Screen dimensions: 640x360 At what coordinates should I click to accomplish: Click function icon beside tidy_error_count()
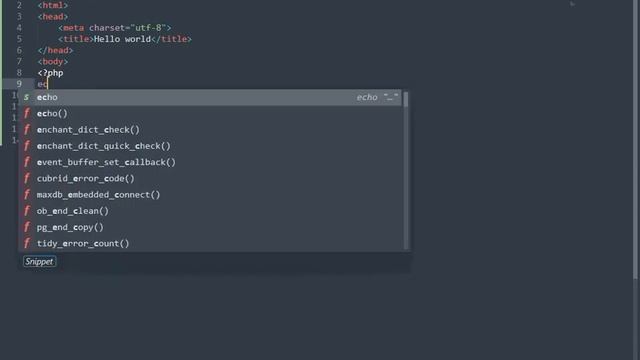[27, 244]
